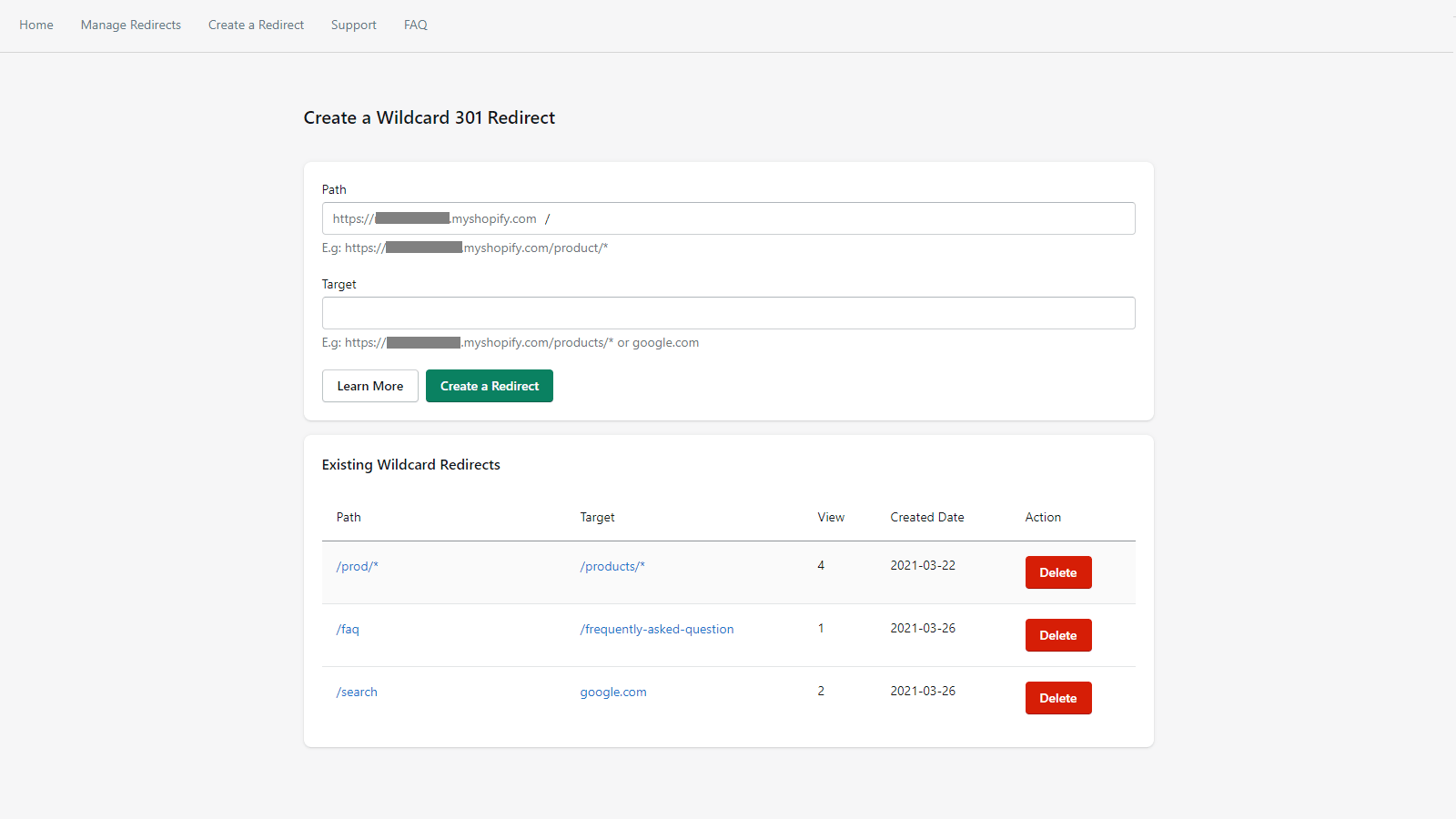Open the Home menu item

[x=36, y=25]
